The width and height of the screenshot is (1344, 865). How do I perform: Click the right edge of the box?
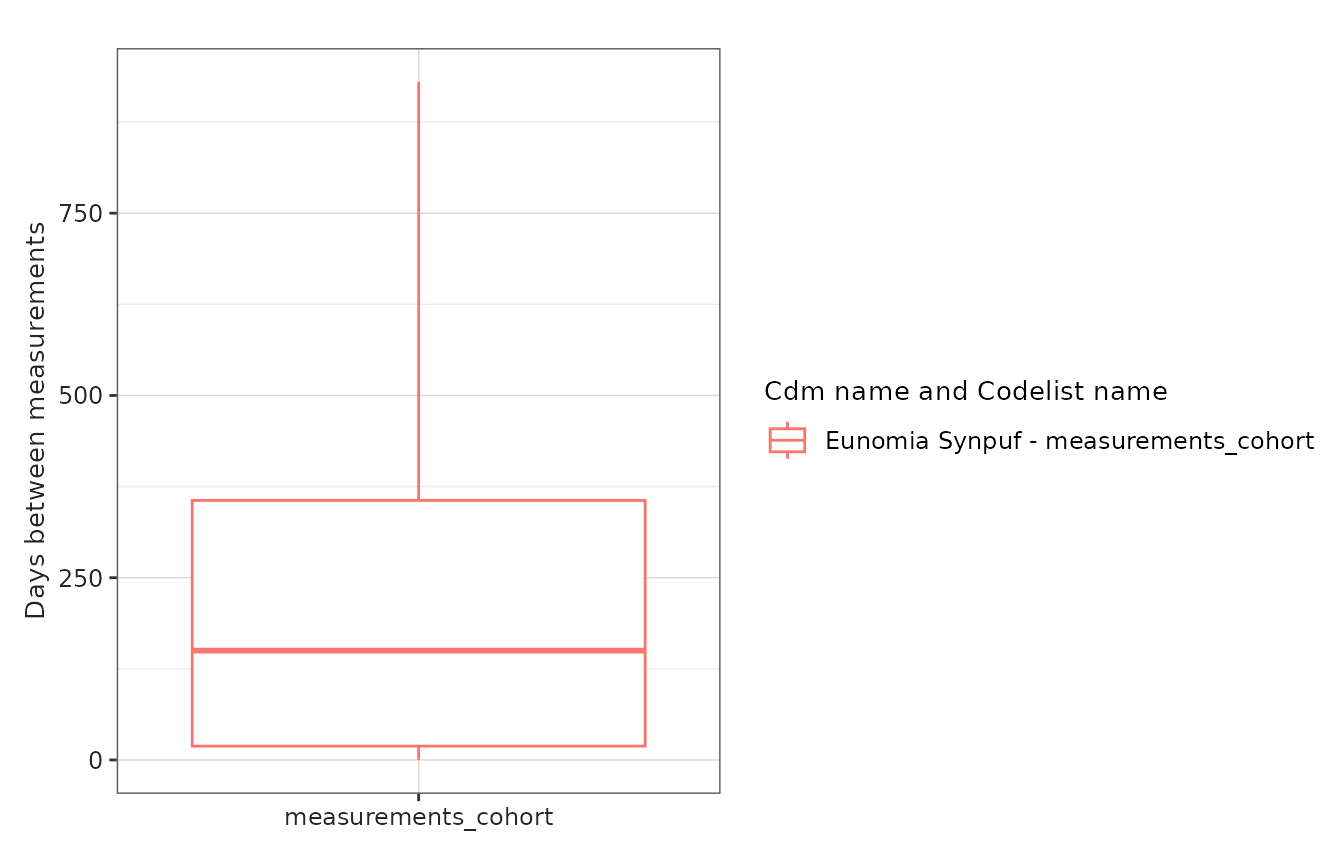(645, 623)
